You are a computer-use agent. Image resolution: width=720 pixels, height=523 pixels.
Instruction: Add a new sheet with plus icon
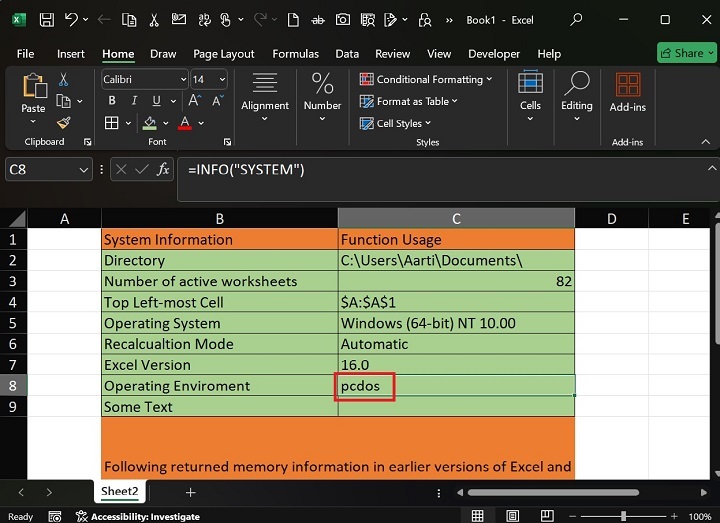click(190, 492)
